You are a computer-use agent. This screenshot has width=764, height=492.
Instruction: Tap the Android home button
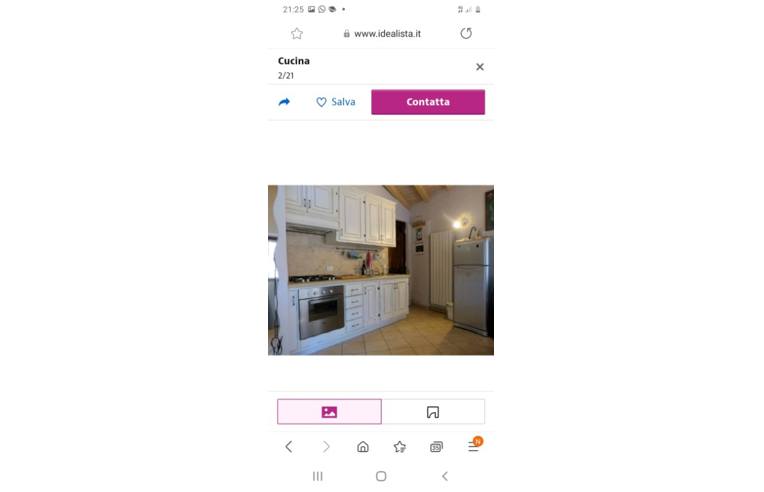(381, 476)
